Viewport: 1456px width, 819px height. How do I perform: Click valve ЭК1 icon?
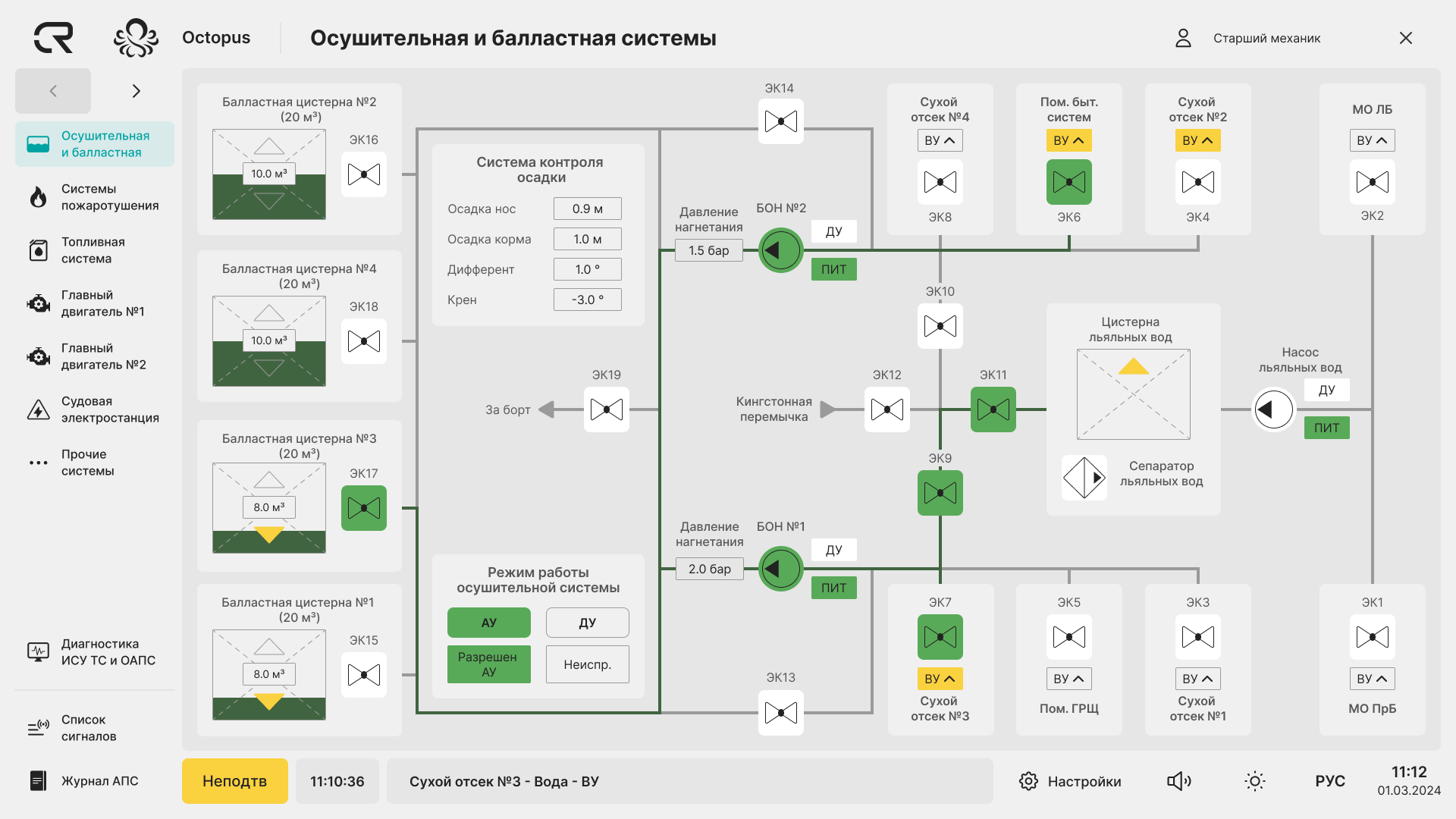1373,637
